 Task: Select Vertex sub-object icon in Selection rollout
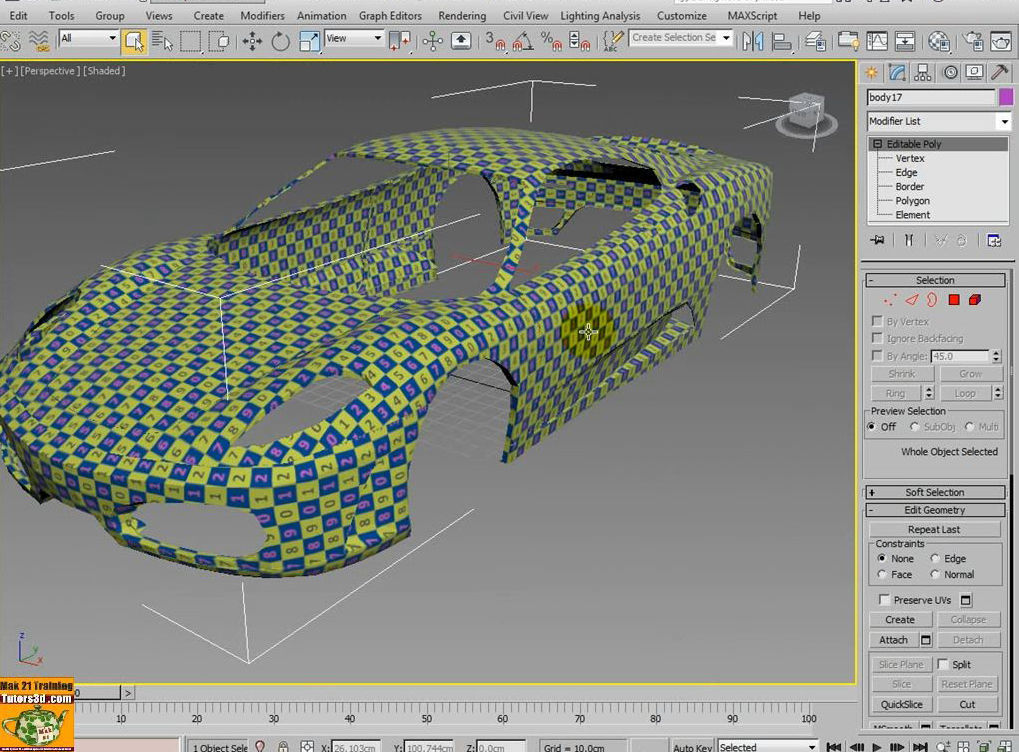889,300
